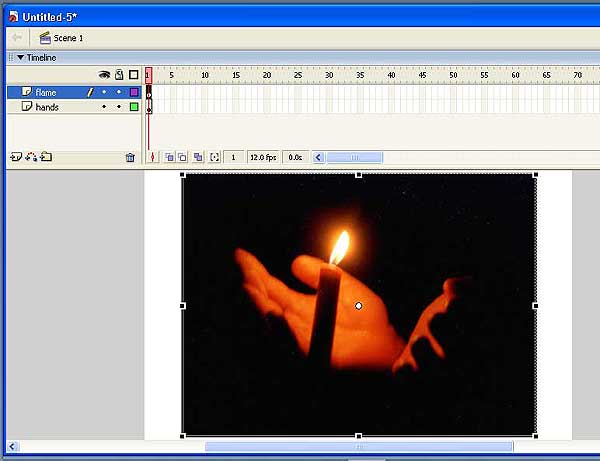Delete layer using the trash can icon
The height and width of the screenshot is (461, 600).
[x=130, y=157]
